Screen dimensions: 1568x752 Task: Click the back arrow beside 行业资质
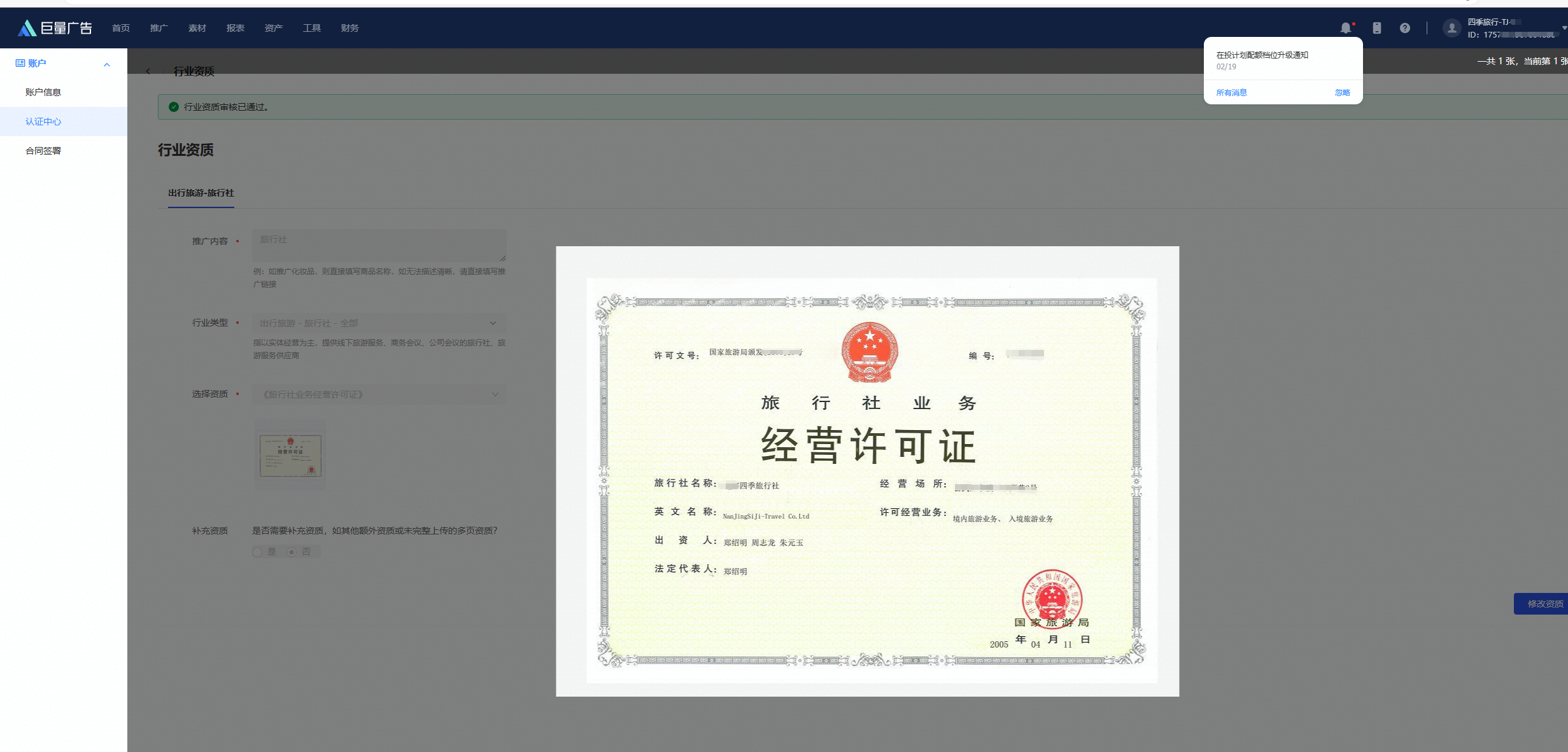pyautogui.click(x=148, y=71)
